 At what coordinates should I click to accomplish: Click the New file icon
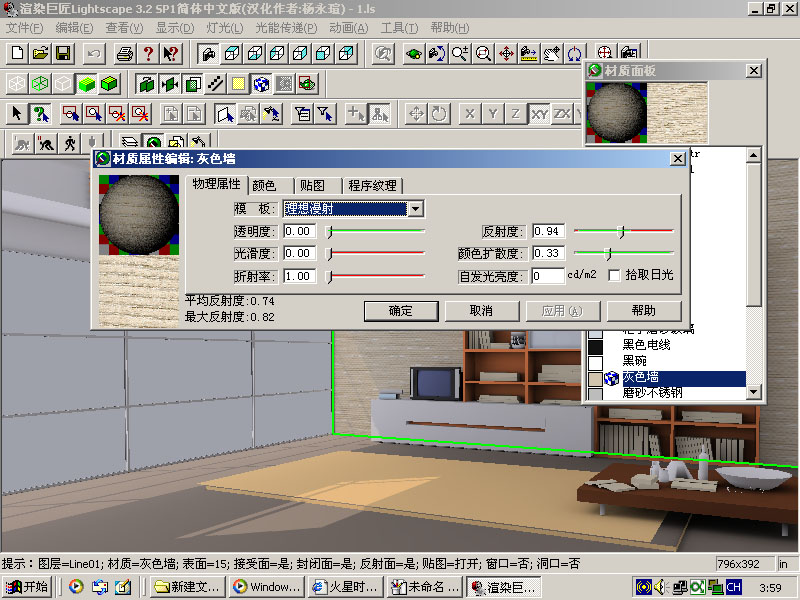tap(17, 53)
